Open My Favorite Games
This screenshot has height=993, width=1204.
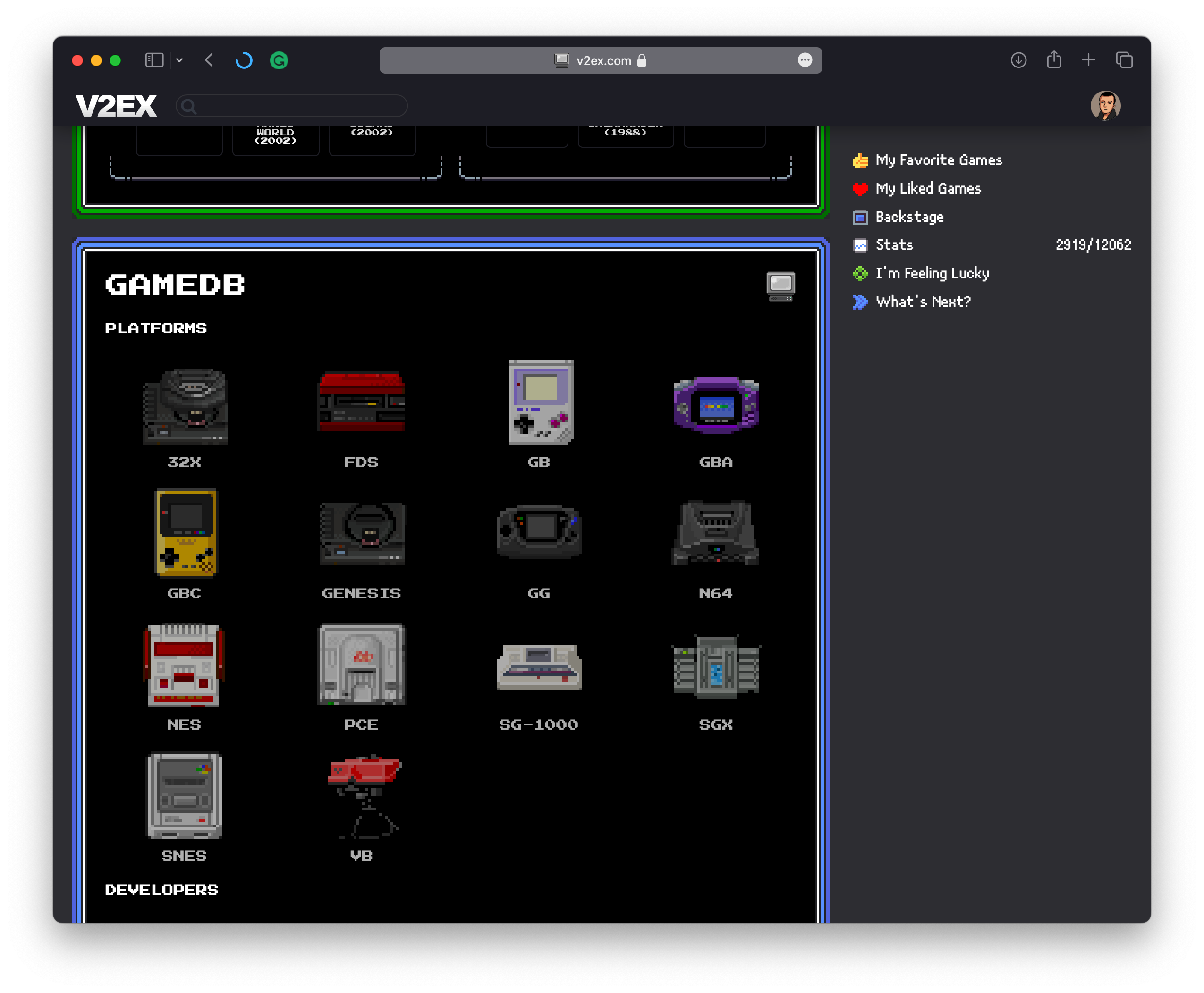(939, 160)
